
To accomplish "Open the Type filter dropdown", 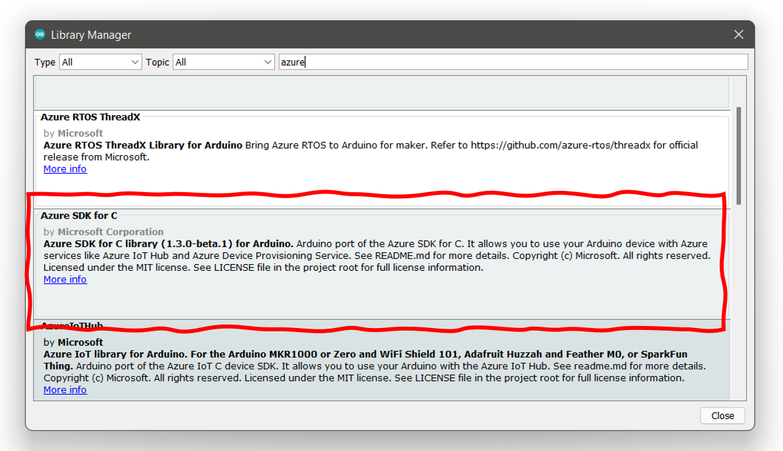I will click(100, 62).
